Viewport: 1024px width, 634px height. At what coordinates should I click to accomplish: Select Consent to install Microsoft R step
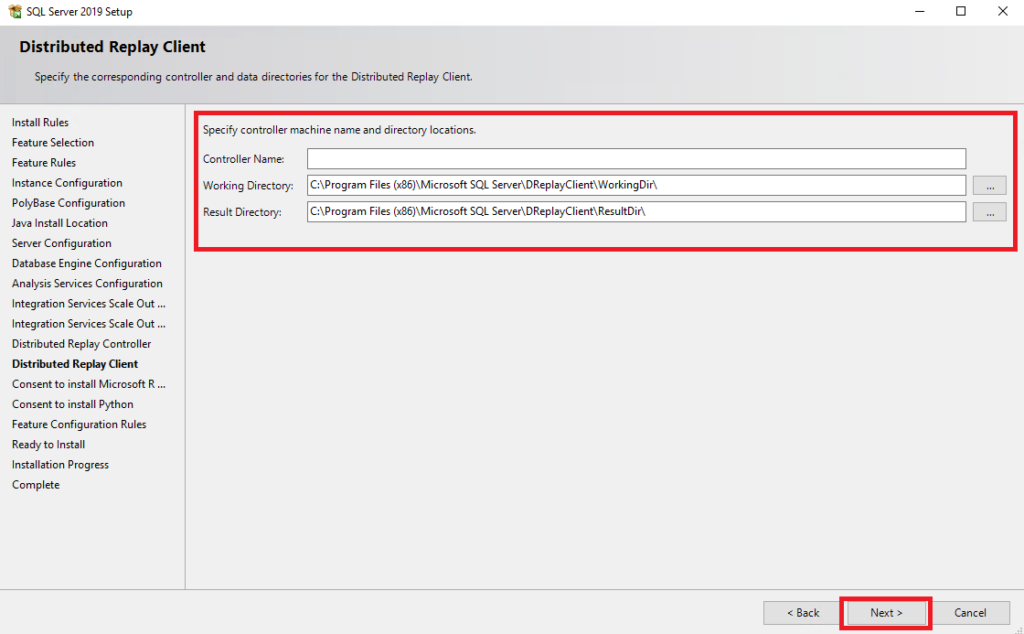88,384
